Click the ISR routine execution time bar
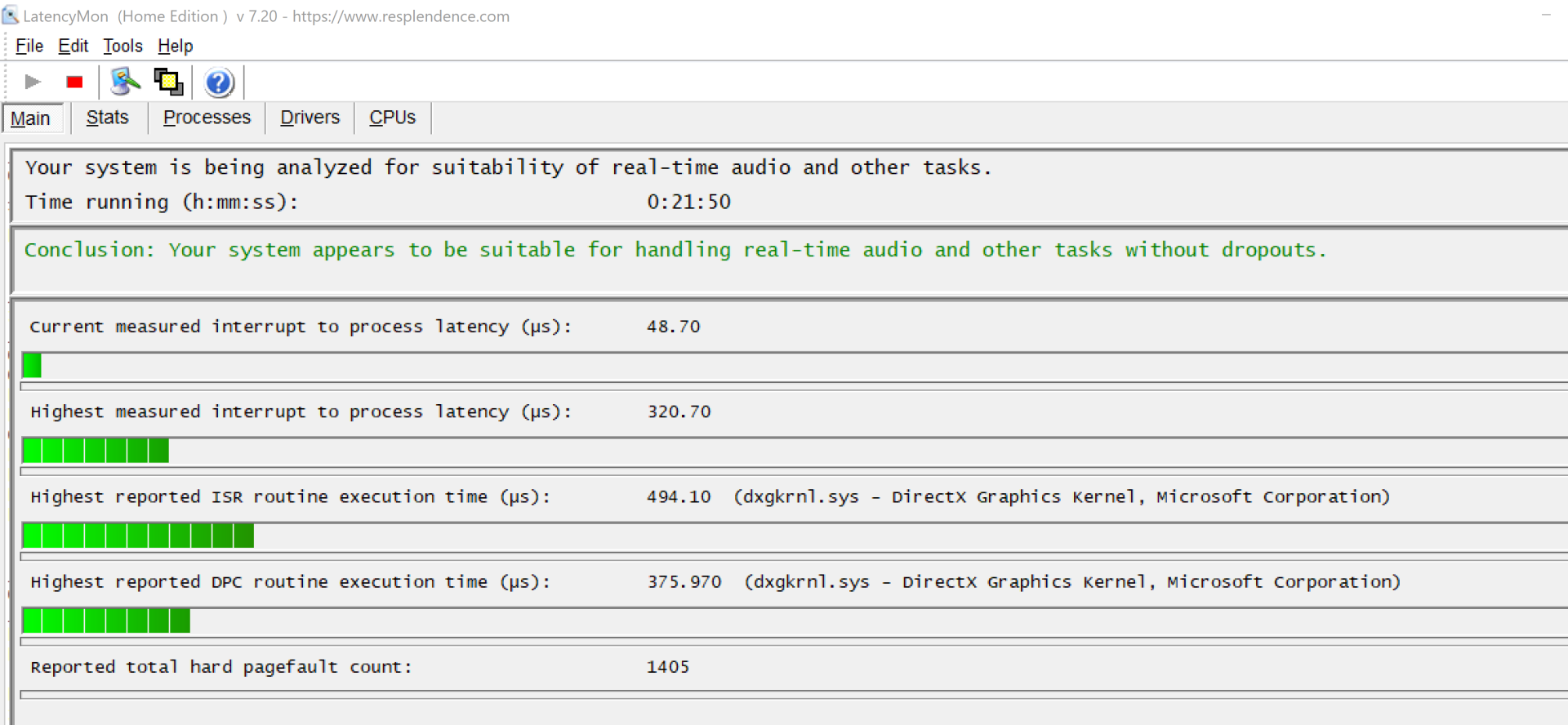The width and height of the screenshot is (1568, 725). (x=138, y=536)
